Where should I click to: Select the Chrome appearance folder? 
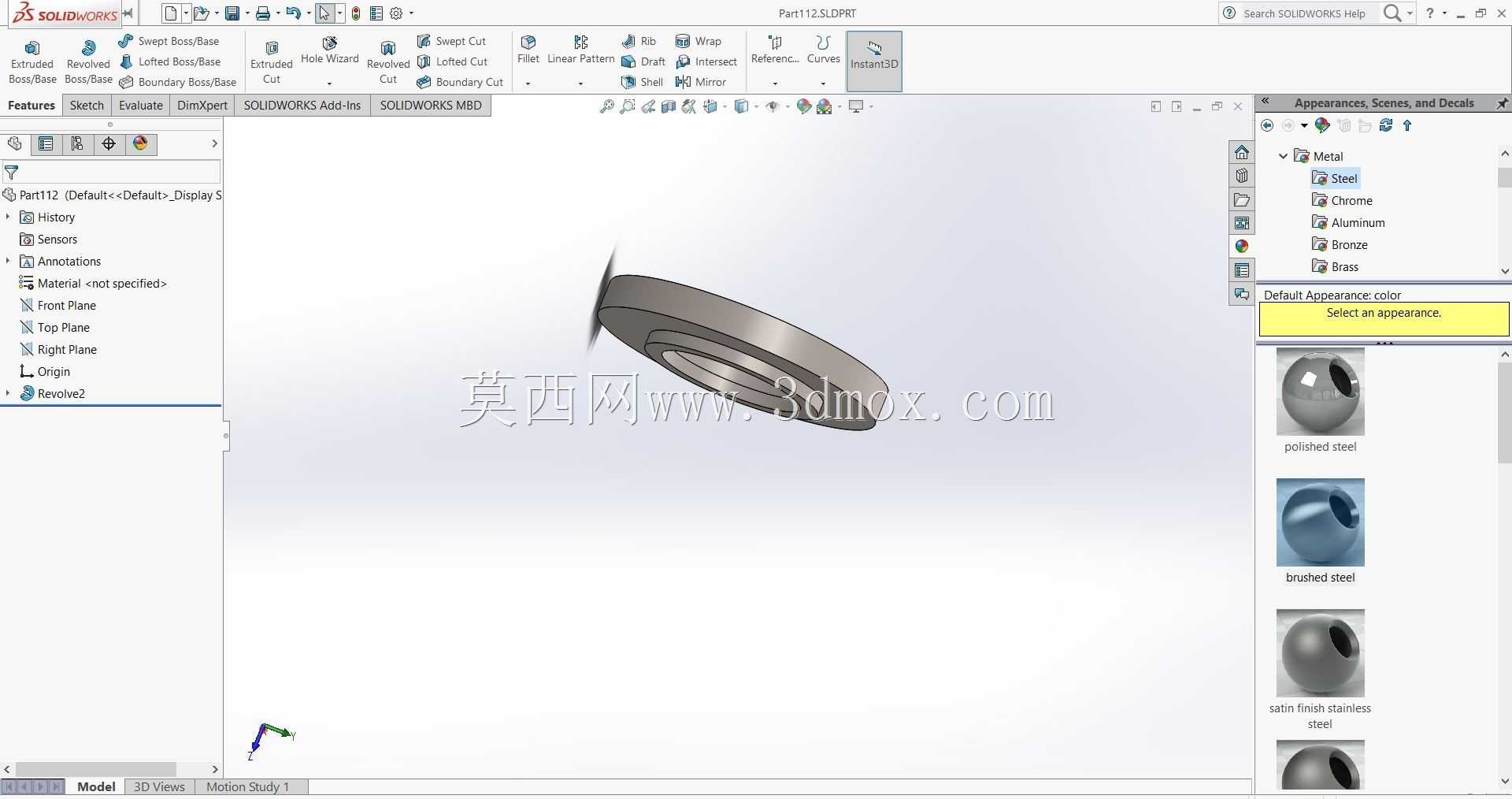(1342, 200)
